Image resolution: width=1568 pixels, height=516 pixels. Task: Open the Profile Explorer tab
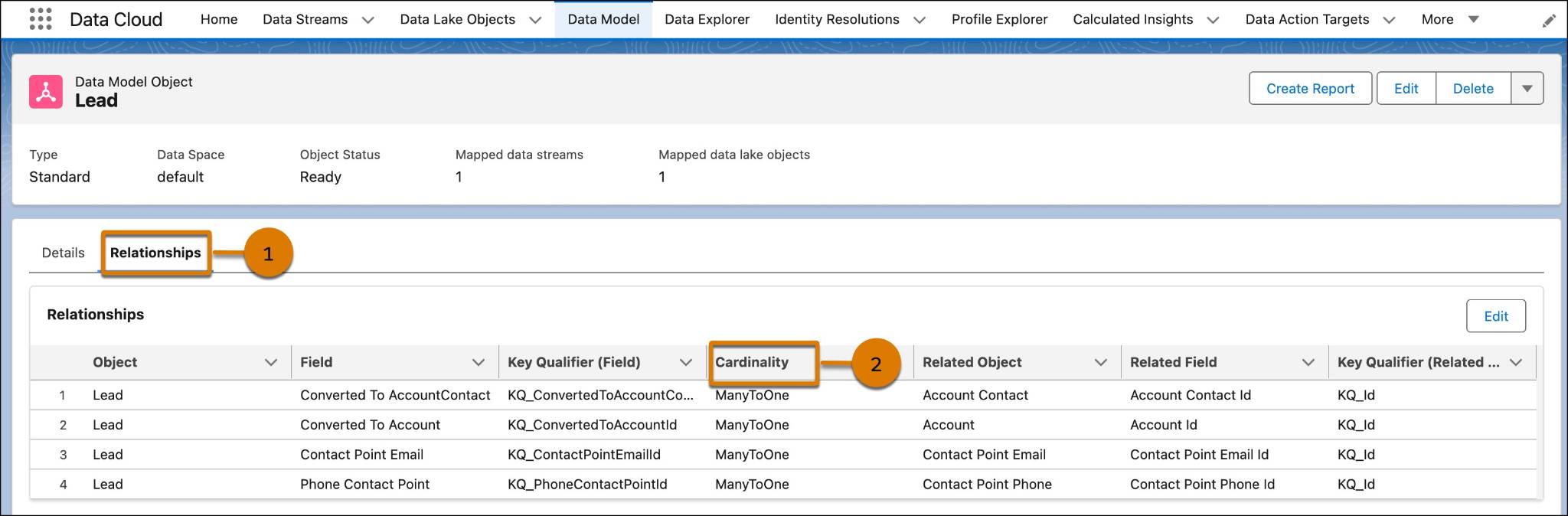(x=999, y=19)
